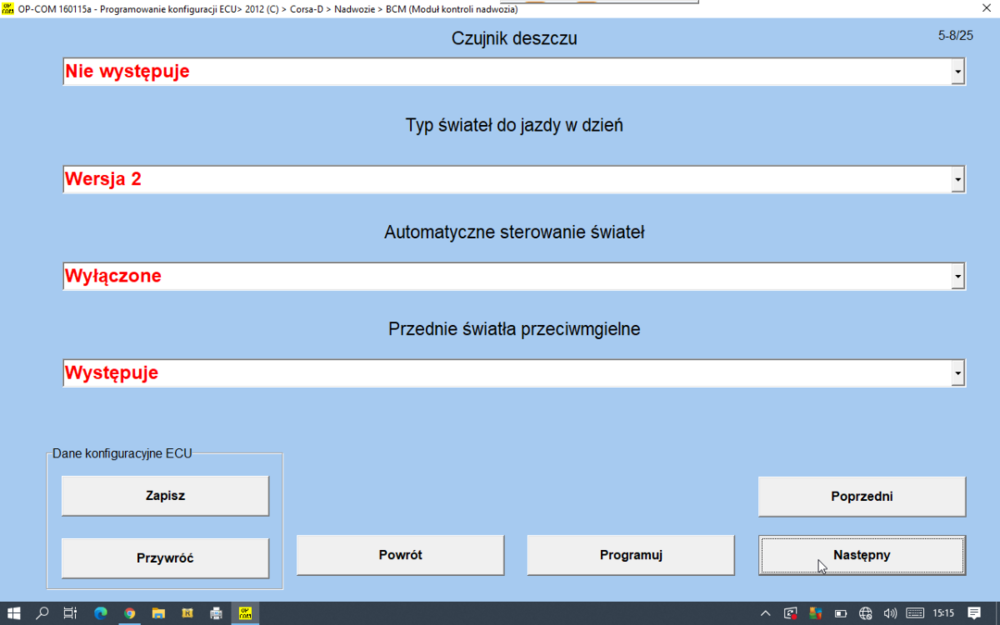The height and width of the screenshot is (625, 1000).
Task: Advance using the Następny button
Action: [x=861, y=554]
